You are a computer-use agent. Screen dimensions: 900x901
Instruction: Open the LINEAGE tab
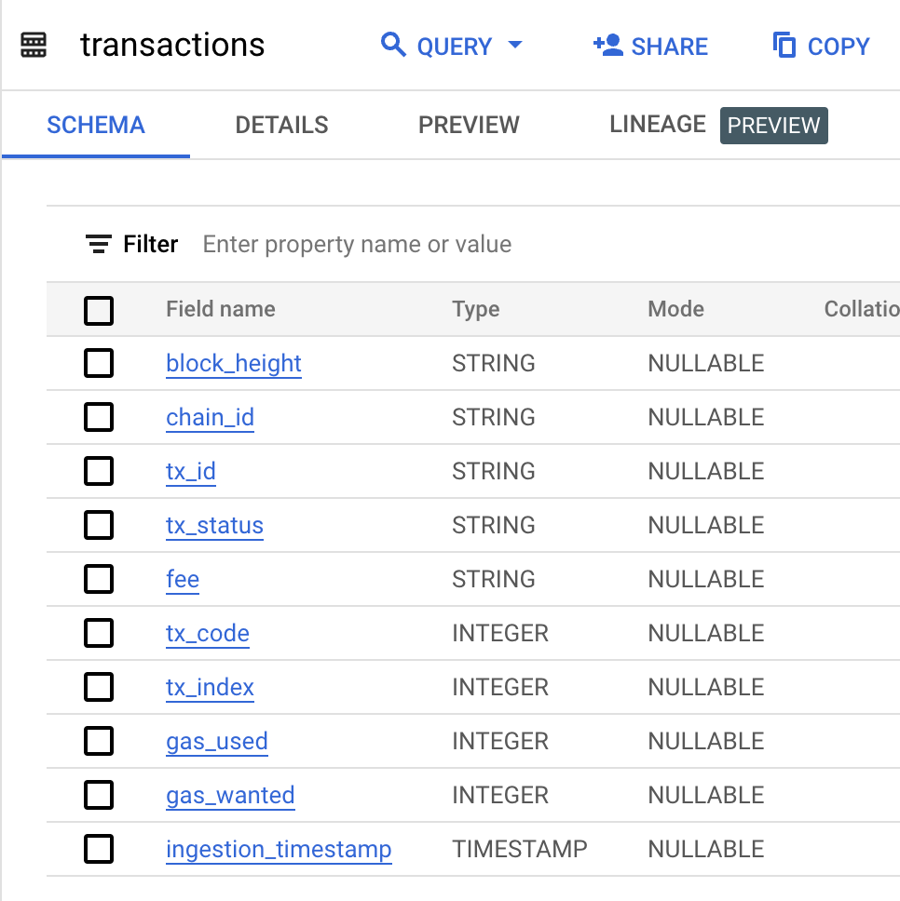click(657, 125)
